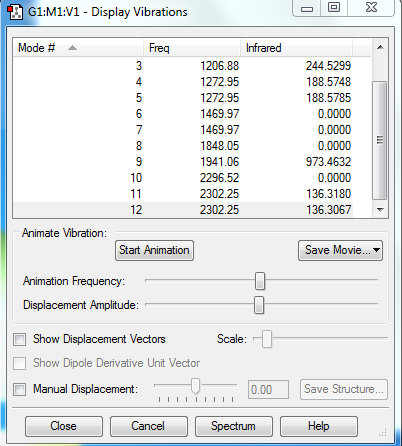
Task: Click the scrollbar down arrow
Action: [x=380, y=210]
